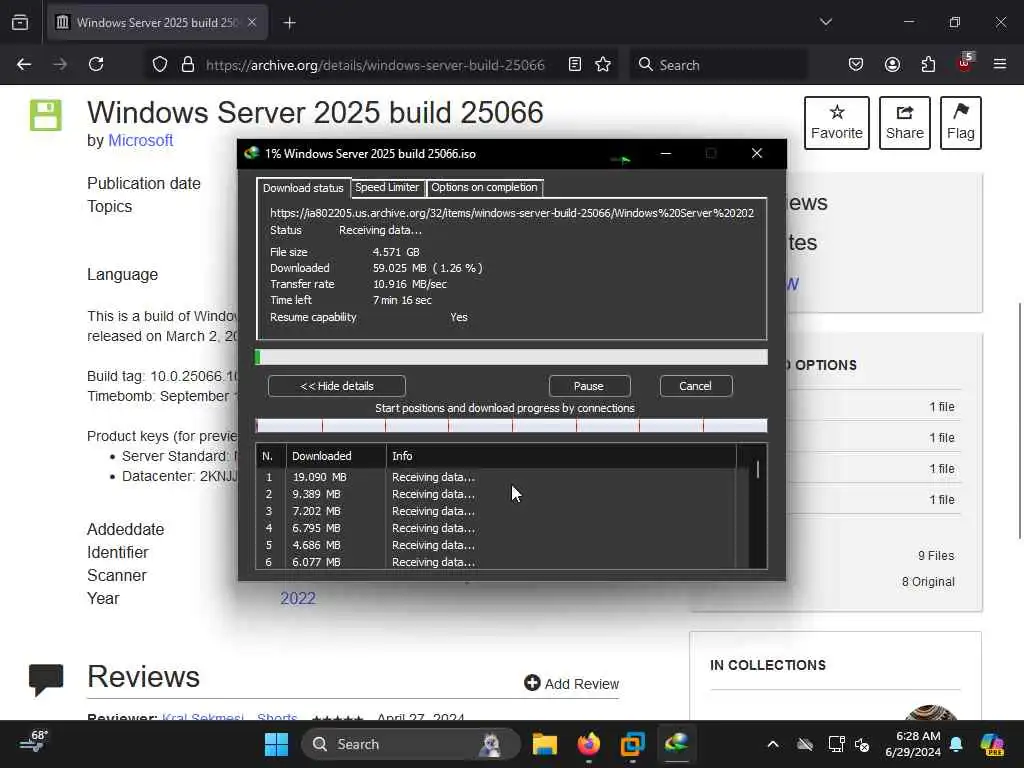This screenshot has width=1024, height=768.
Task: Click the download URL text in dialog
Action: [x=512, y=213]
